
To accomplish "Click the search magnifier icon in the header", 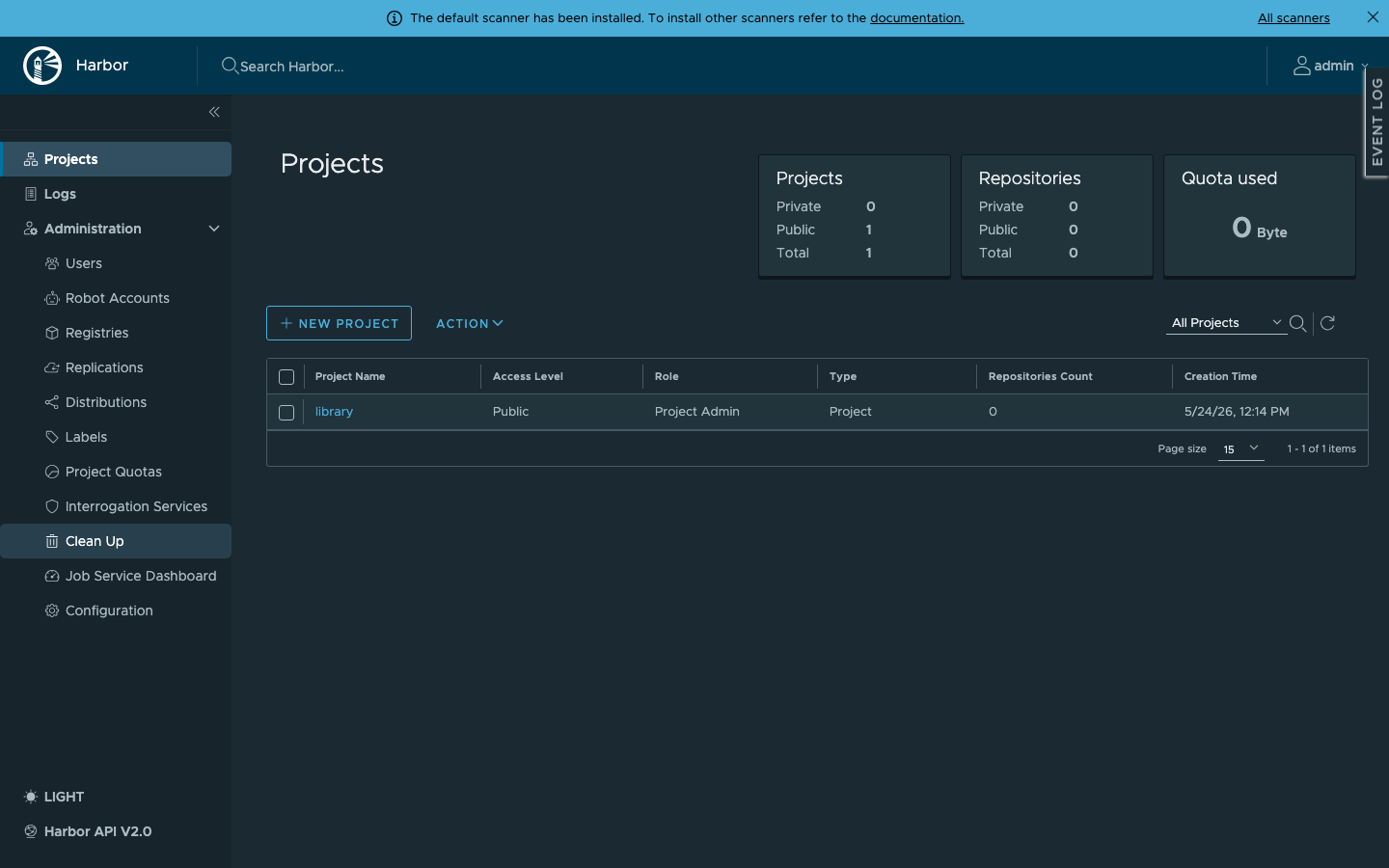I will [230, 66].
